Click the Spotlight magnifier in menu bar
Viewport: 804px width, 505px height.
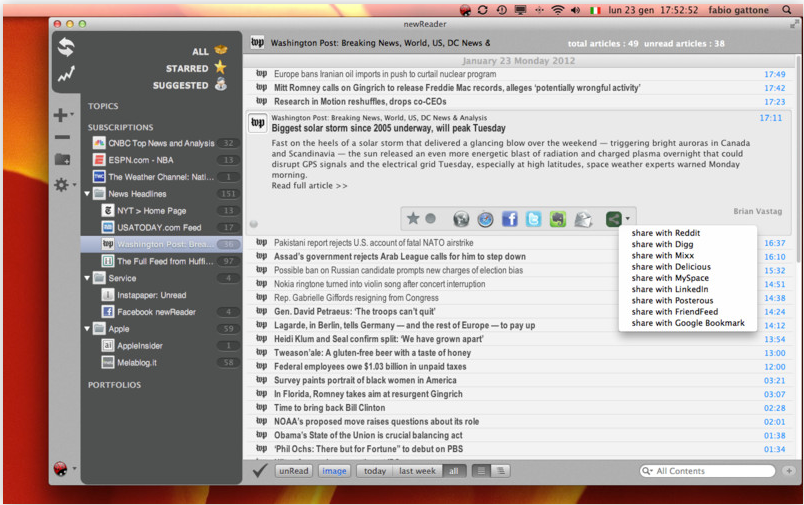click(786, 10)
